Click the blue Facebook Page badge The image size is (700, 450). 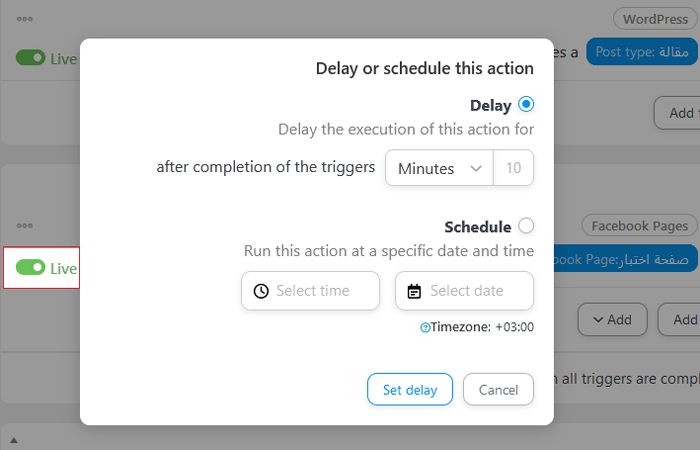pos(624,260)
